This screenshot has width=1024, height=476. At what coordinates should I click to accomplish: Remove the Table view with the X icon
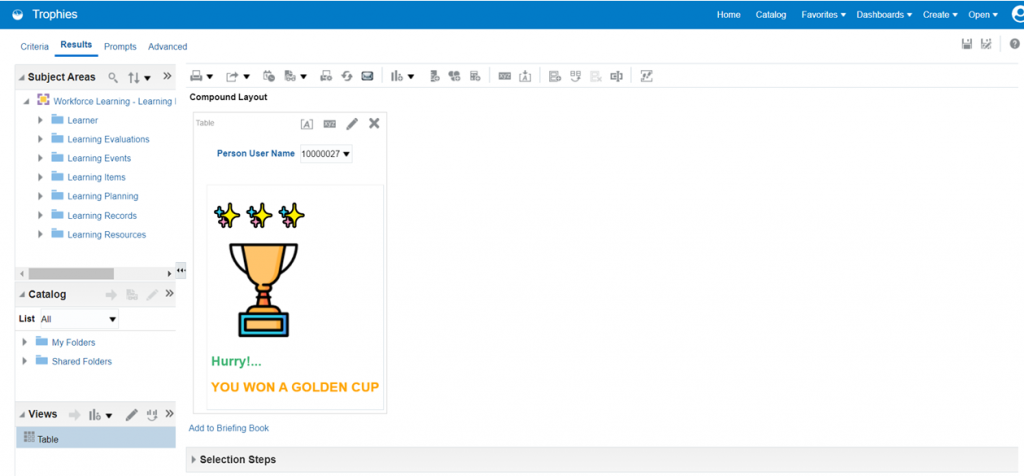click(374, 123)
